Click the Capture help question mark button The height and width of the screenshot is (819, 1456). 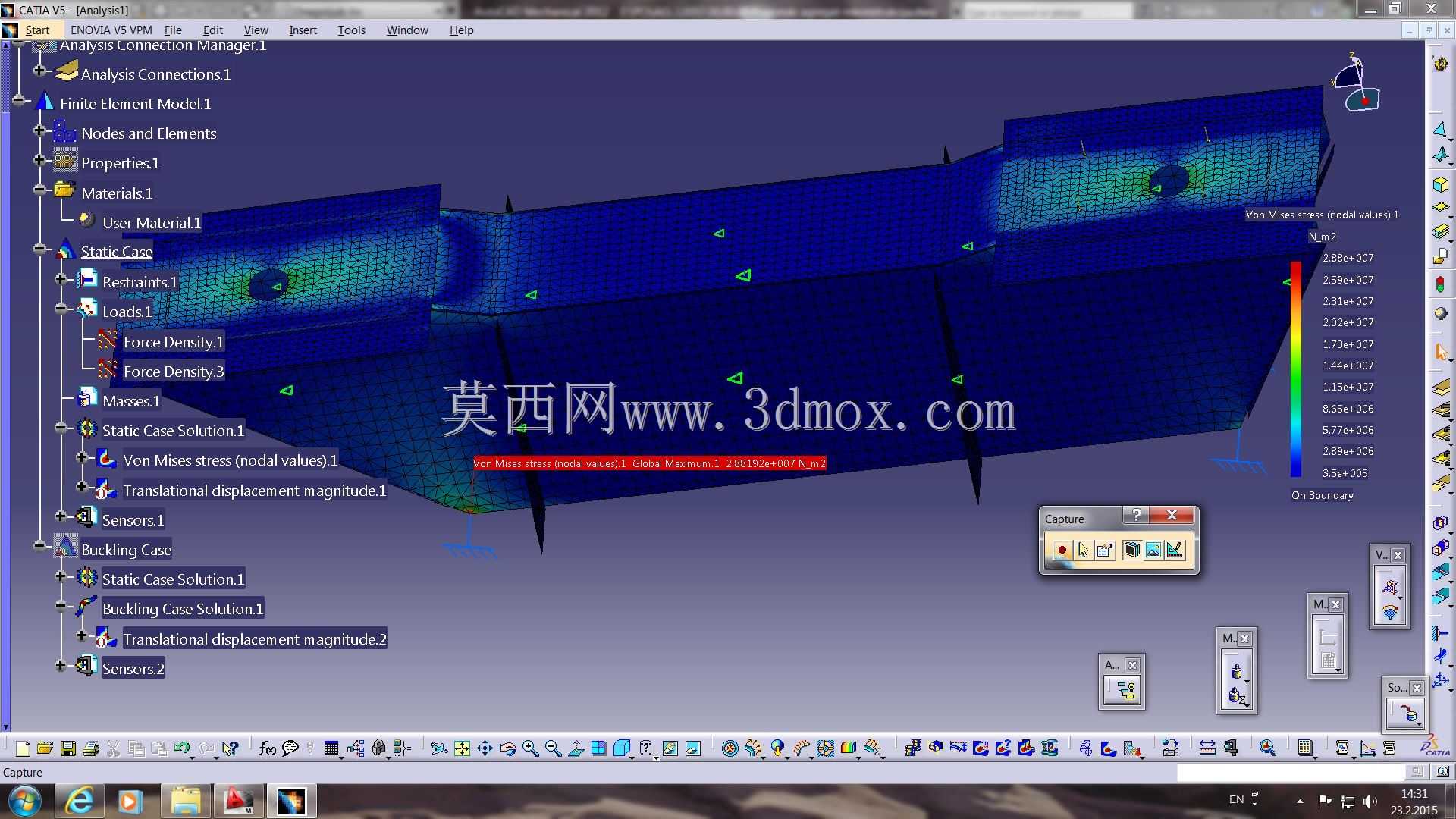(1136, 516)
